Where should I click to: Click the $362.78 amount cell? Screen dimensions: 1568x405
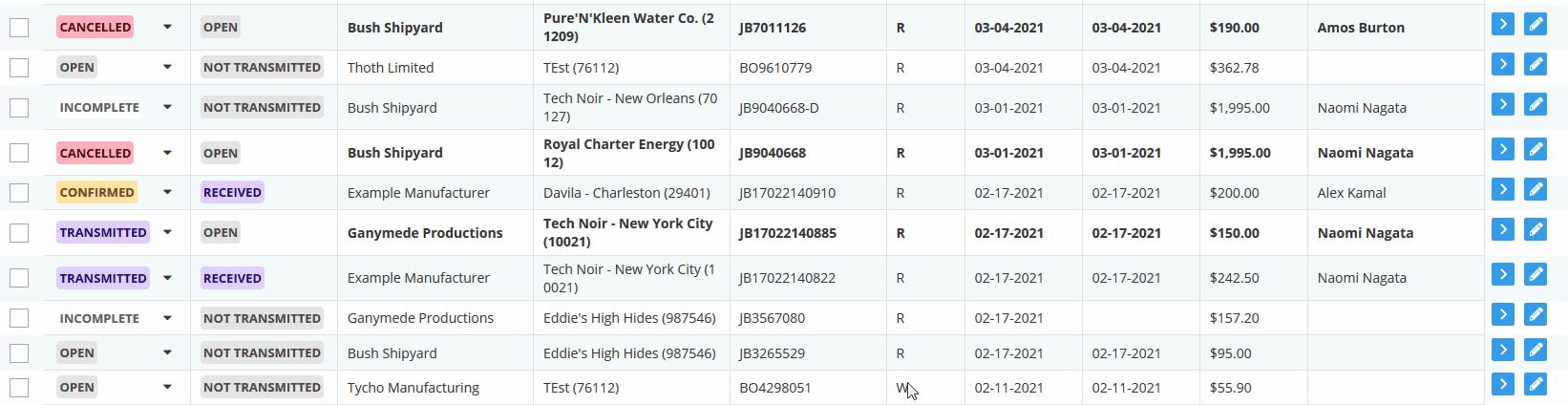coord(1234,68)
